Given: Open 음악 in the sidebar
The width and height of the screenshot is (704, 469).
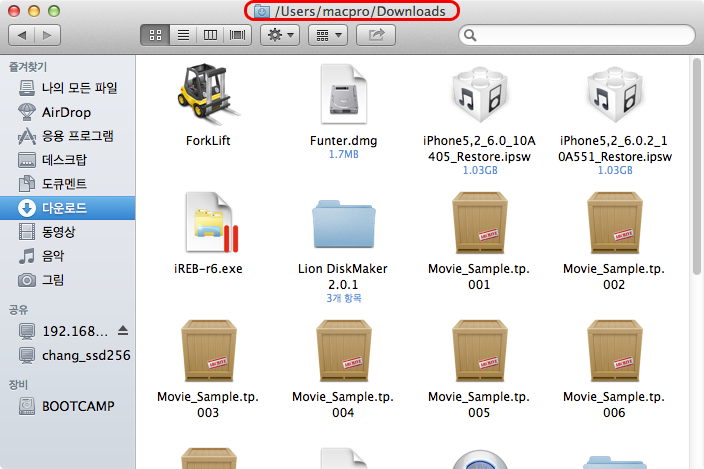Looking at the screenshot, I should [x=67, y=256].
